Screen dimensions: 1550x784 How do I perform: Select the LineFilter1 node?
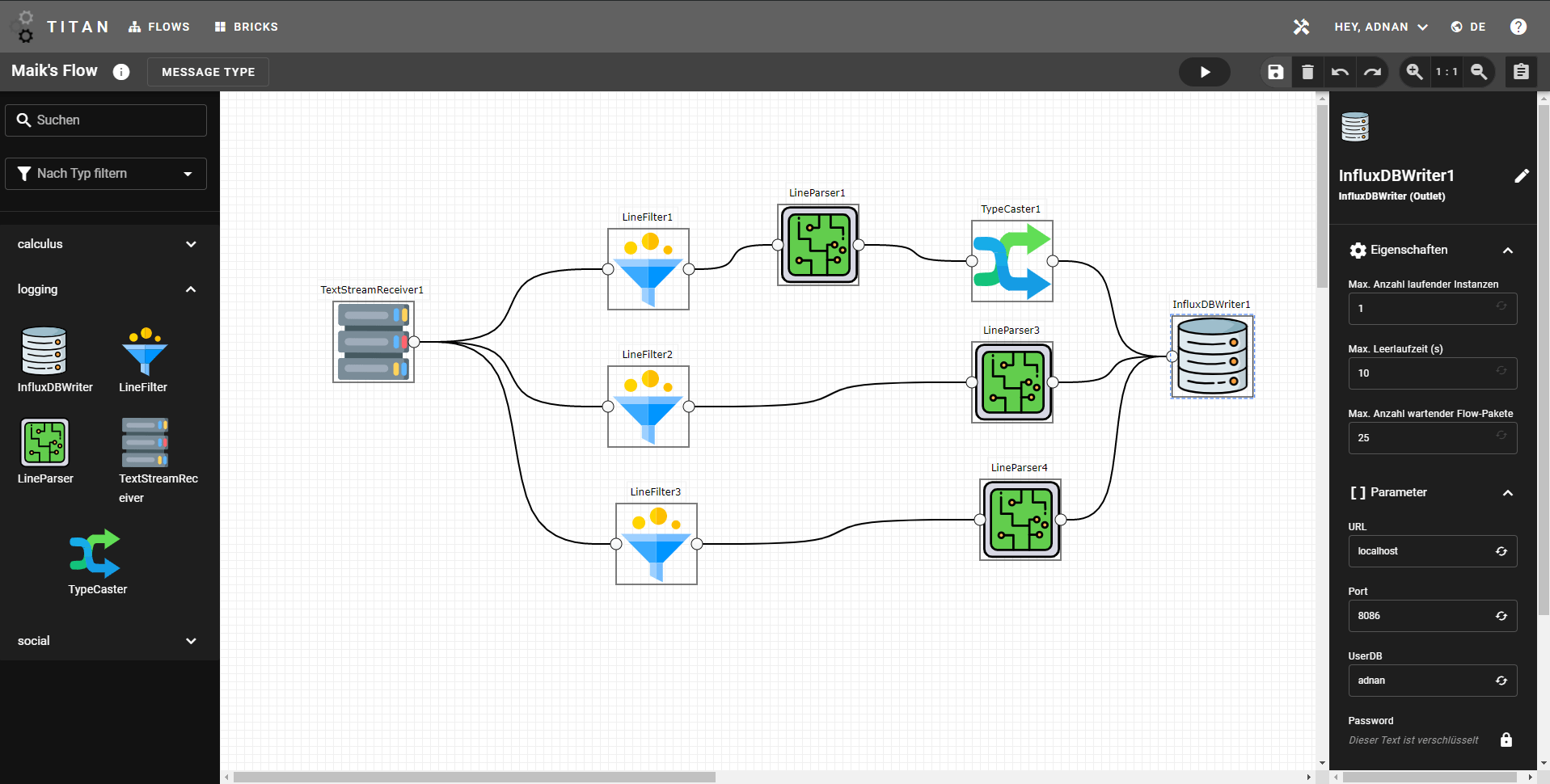coord(648,269)
